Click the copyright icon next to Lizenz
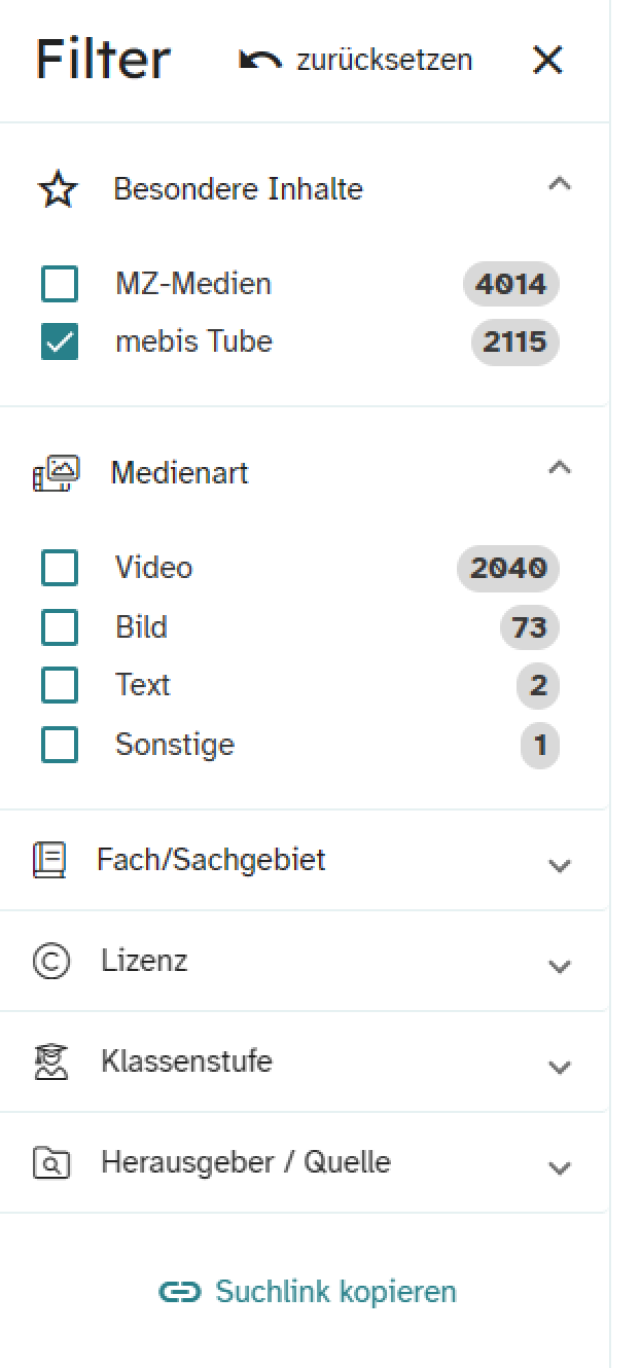 (x=51, y=961)
